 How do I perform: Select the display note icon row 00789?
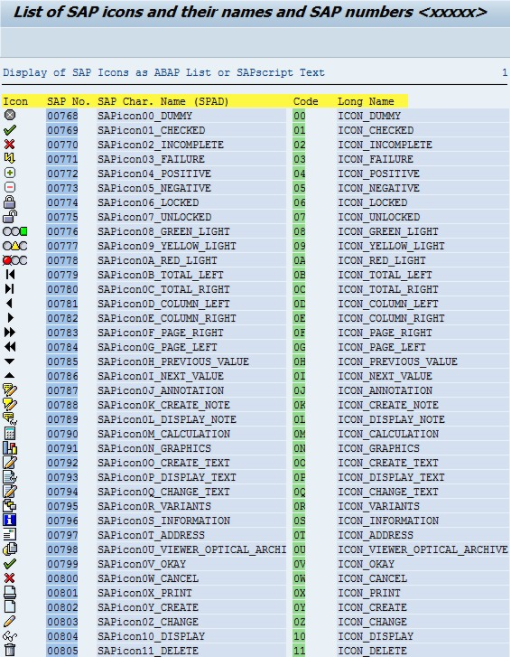tap(10, 419)
